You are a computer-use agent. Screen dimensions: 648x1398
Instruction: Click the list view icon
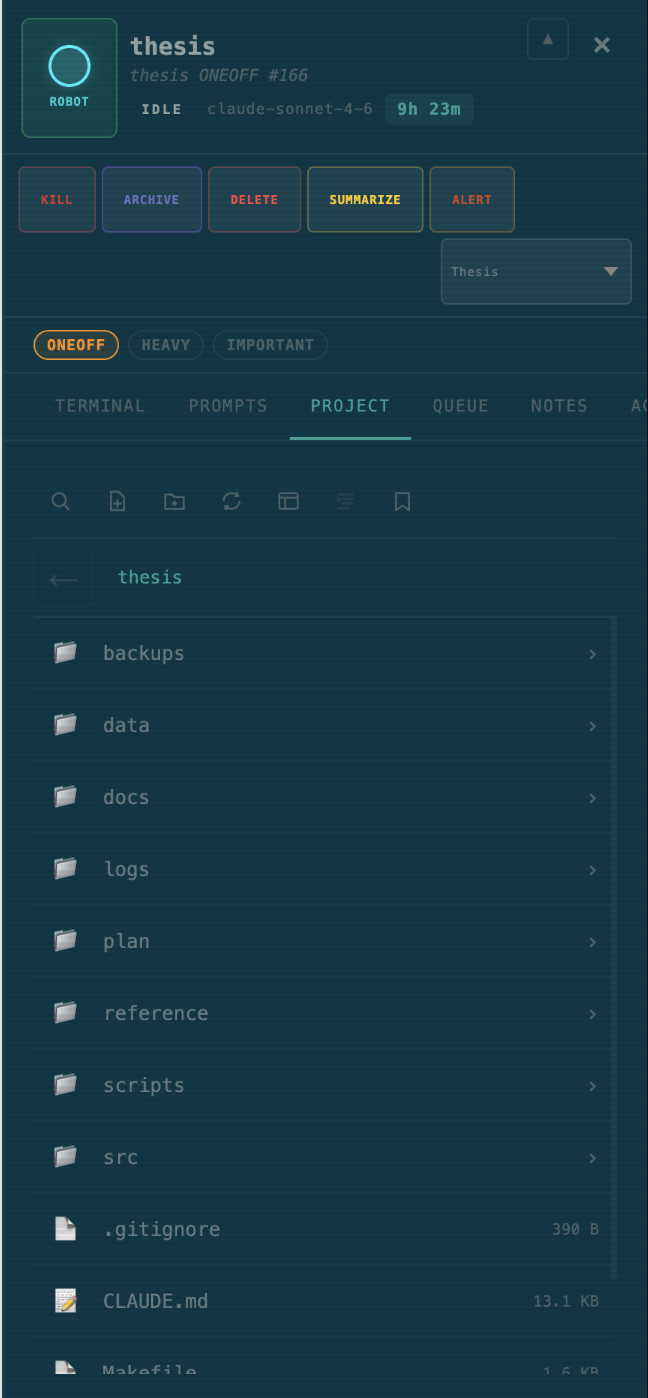(345, 501)
